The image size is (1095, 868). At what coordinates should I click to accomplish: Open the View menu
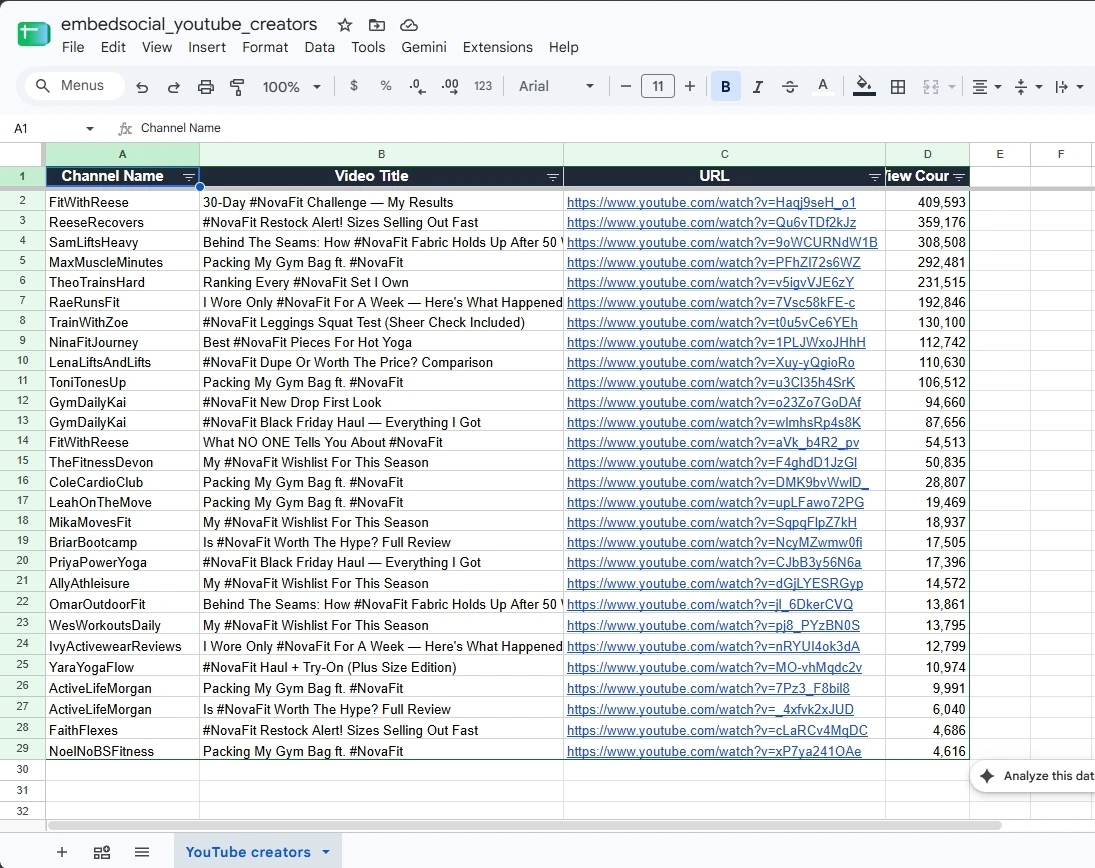156,47
